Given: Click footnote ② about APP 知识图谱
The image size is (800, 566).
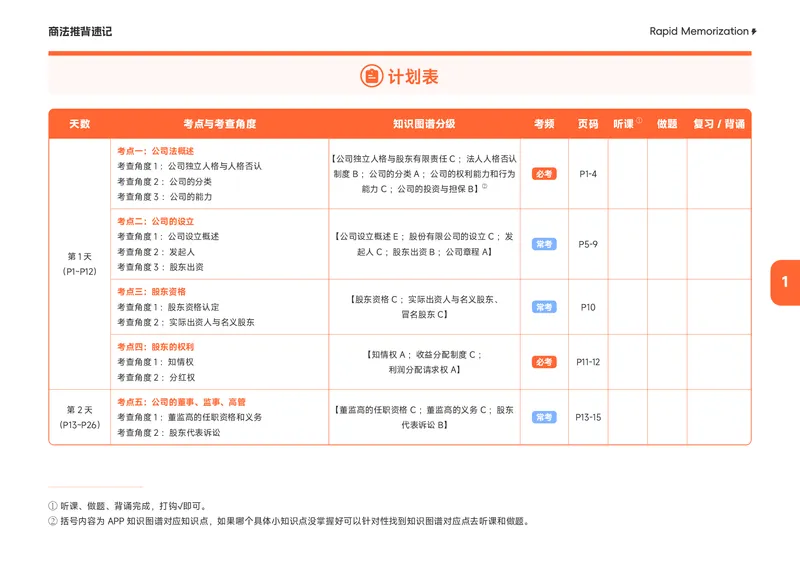Looking at the screenshot, I should click(x=290, y=522).
